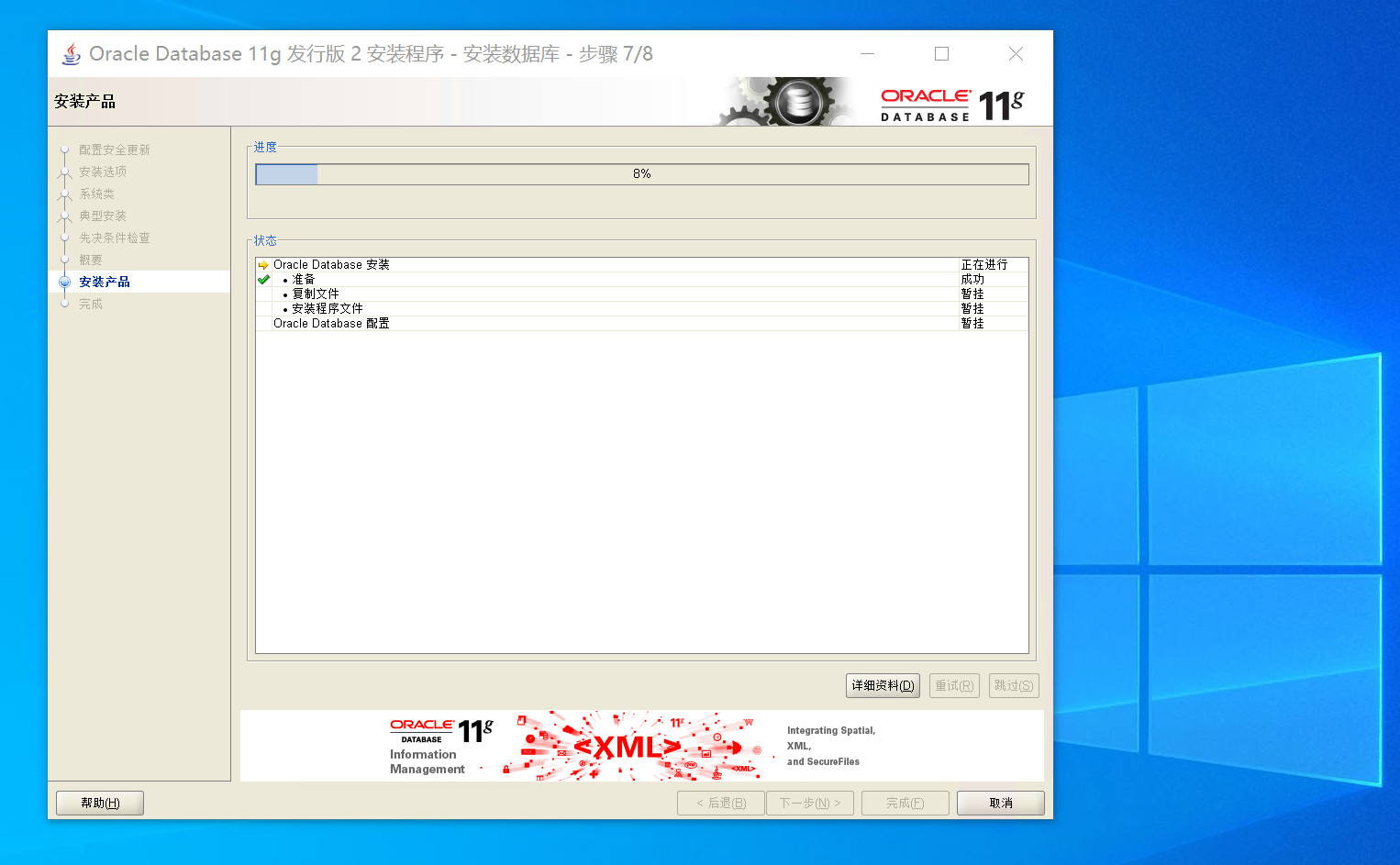Image resolution: width=1400 pixels, height=865 pixels.
Task: Select the 先决条件检查 step in the sidebar
Action: pos(114,238)
